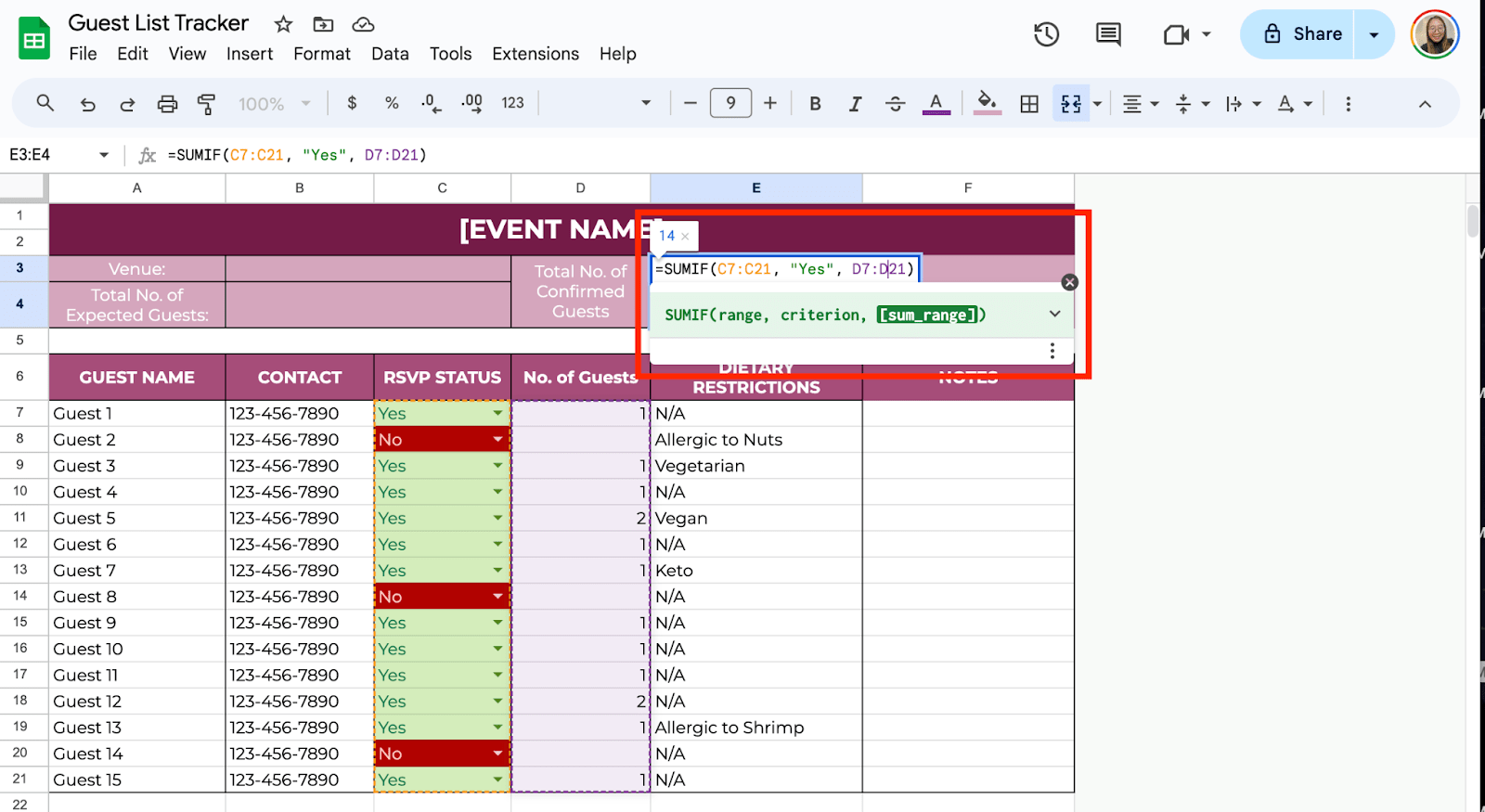Image resolution: width=1485 pixels, height=812 pixels.
Task: Toggle italic formatting
Action: click(x=855, y=104)
